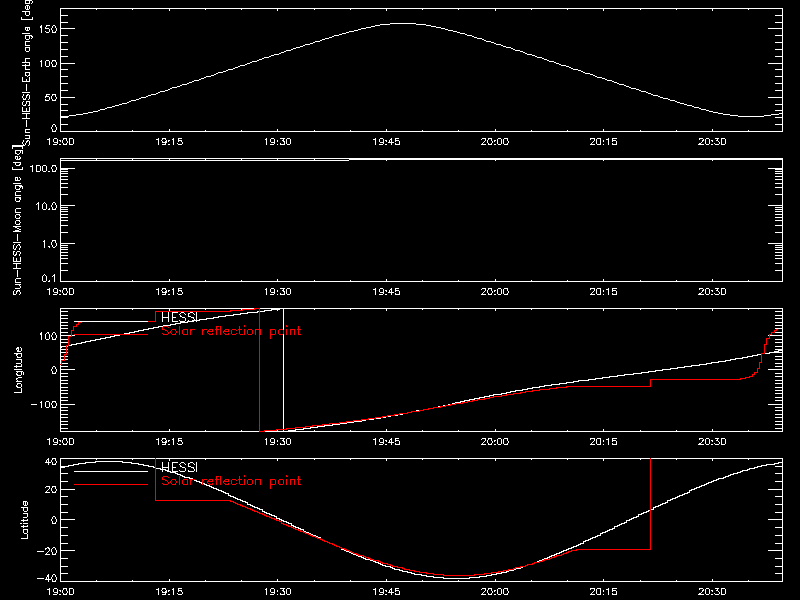
Task: Click 19:15 time label under Longitude plot
Action: pyautogui.click(x=169, y=442)
